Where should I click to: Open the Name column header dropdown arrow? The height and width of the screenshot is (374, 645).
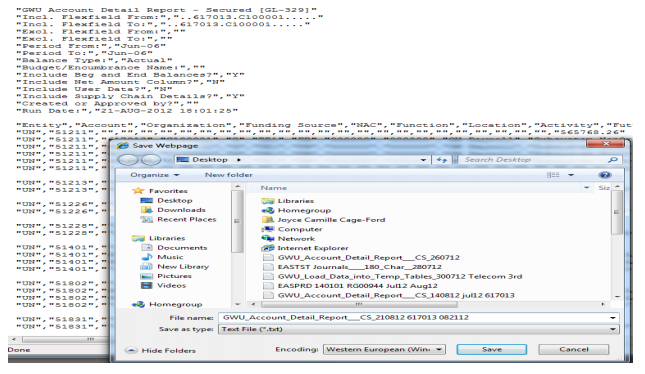[587, 188]
